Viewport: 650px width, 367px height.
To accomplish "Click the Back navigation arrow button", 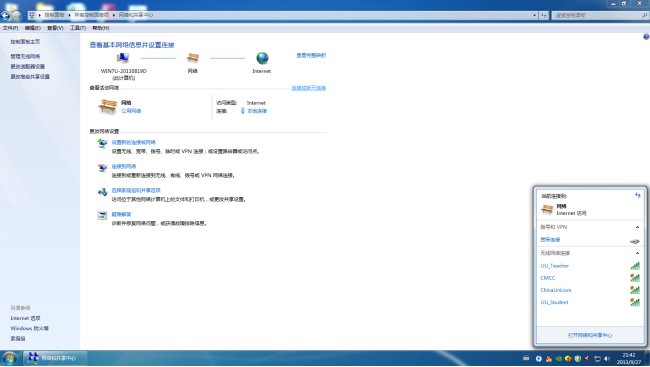I will pyautogui.click(x=5, y=15).
